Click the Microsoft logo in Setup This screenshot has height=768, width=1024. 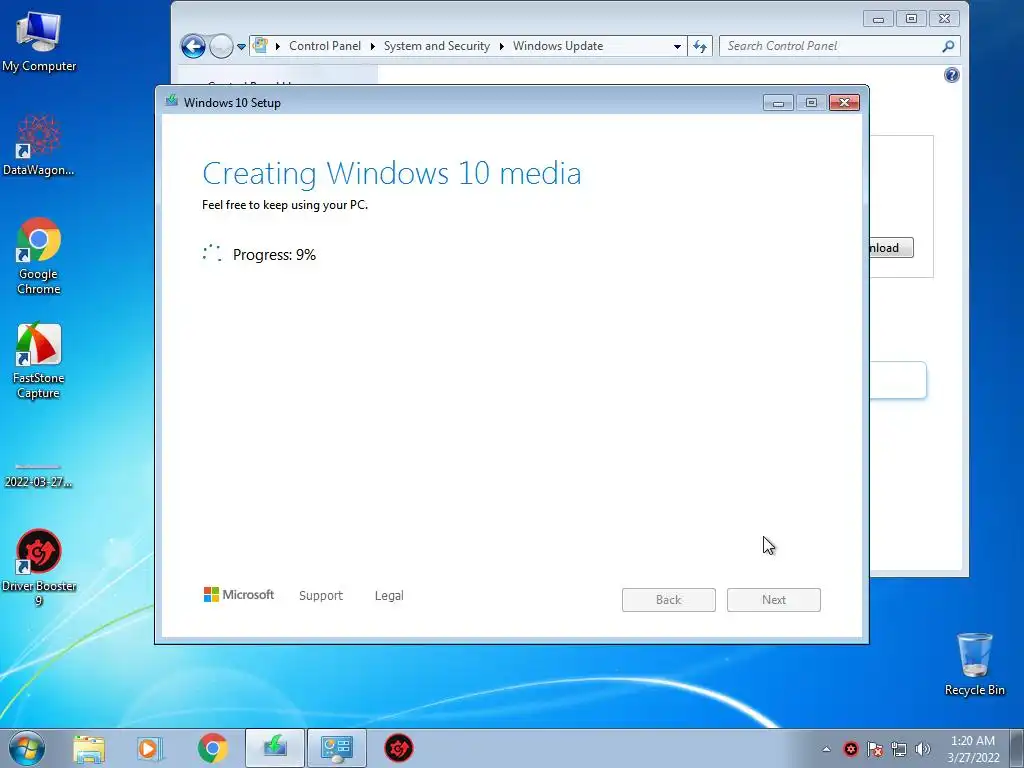pyautogui.click(x=238, y=595)
